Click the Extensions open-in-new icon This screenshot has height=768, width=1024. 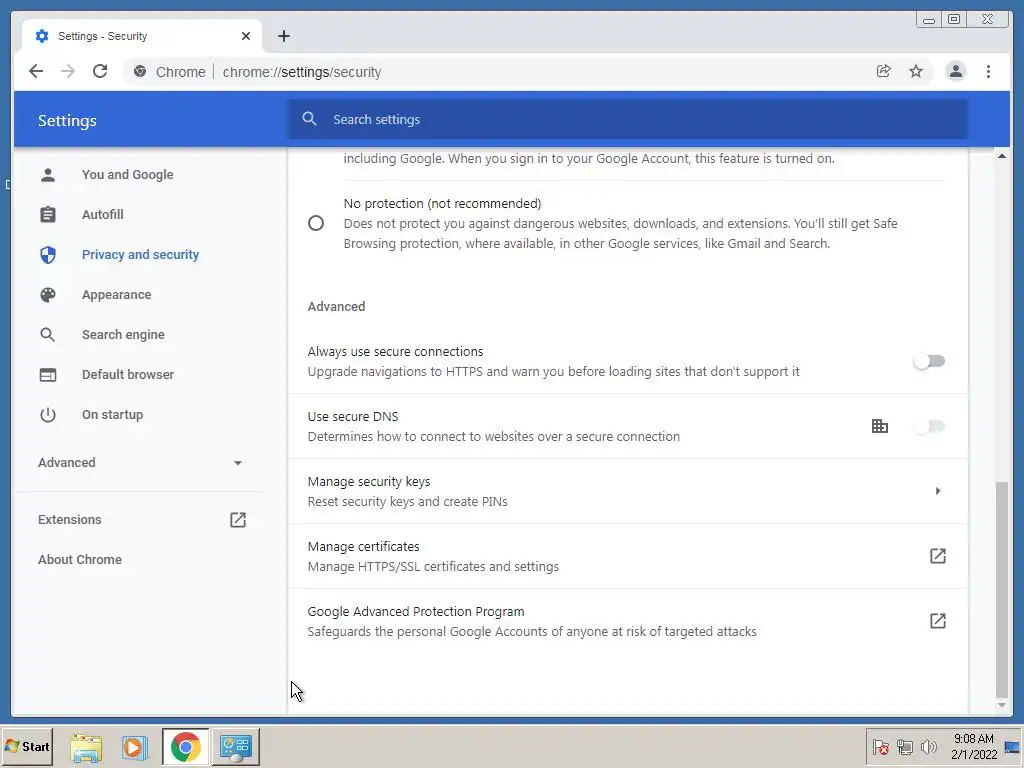pos(238,520)
